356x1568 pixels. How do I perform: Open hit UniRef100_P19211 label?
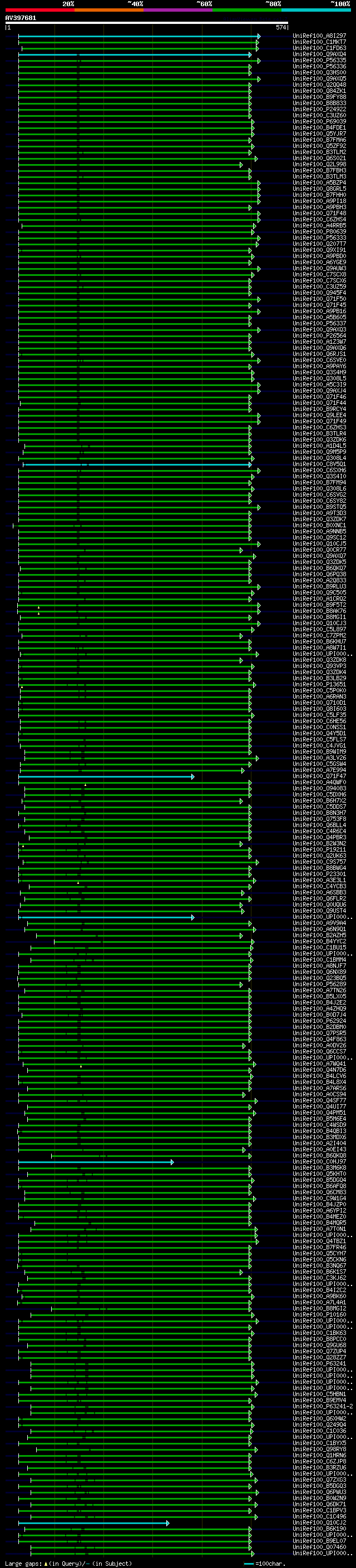point(319,850)
